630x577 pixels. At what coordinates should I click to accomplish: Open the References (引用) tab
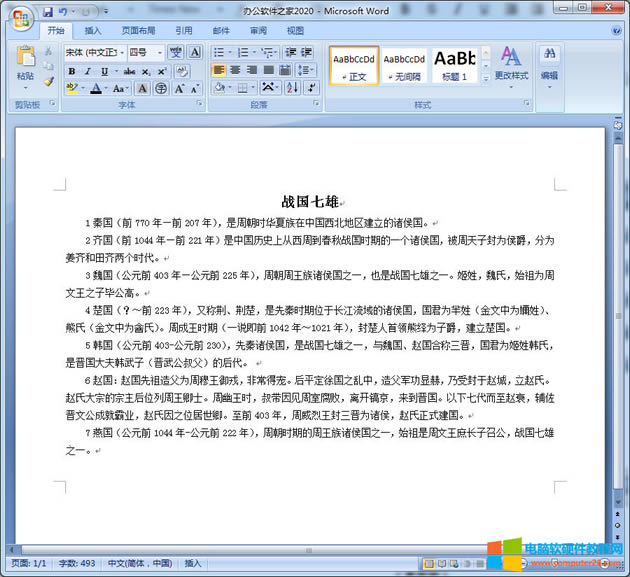pos(184,31)
